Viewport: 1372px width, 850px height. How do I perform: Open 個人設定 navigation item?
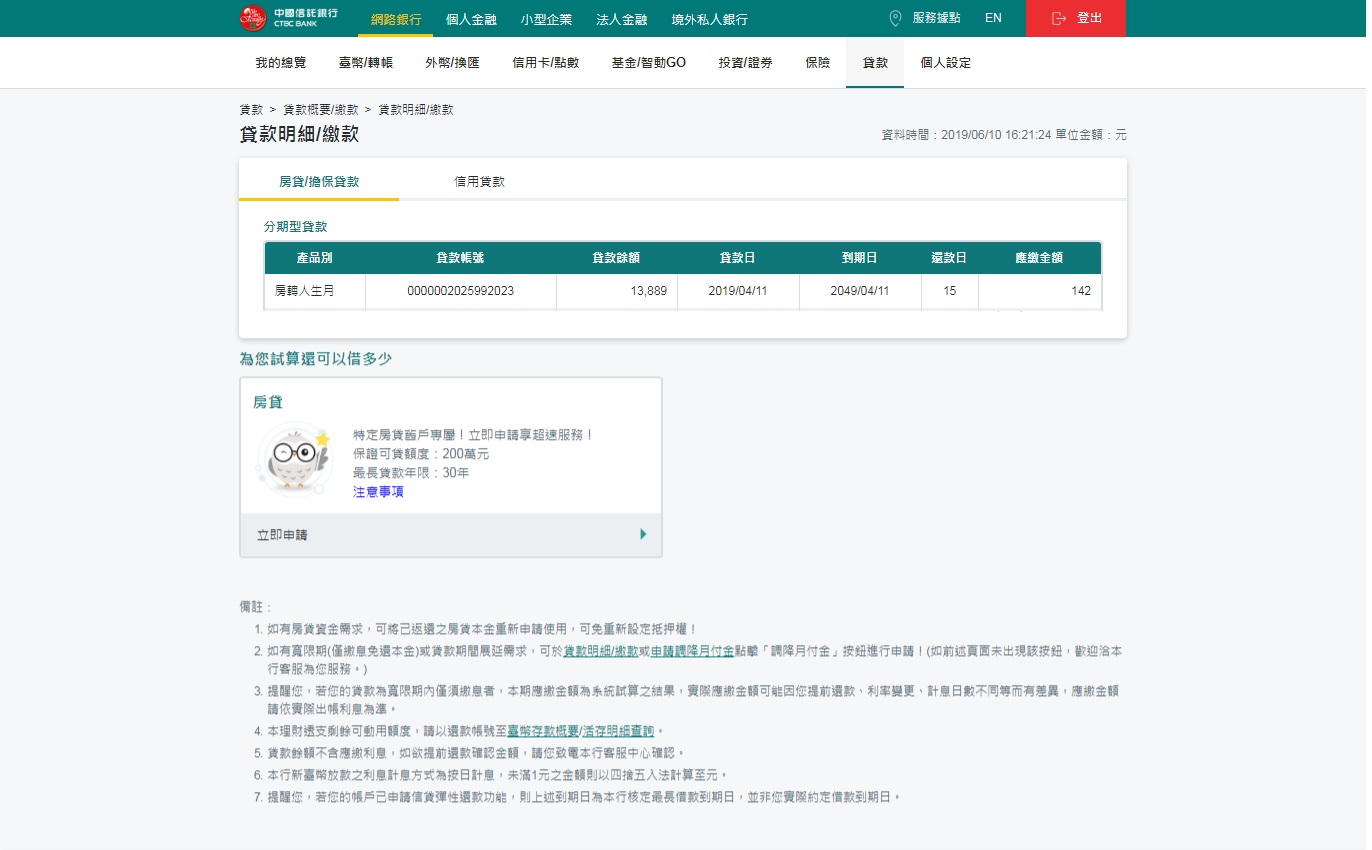click(946, 62)
